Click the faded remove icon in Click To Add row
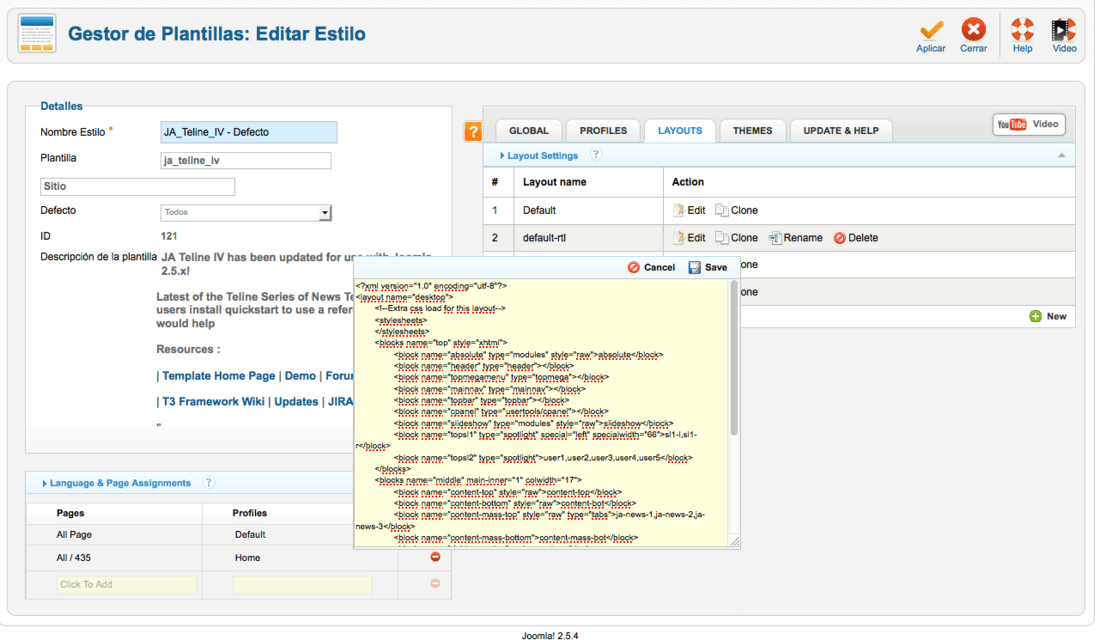The image size is (1100, 640). tap(435, 584)
